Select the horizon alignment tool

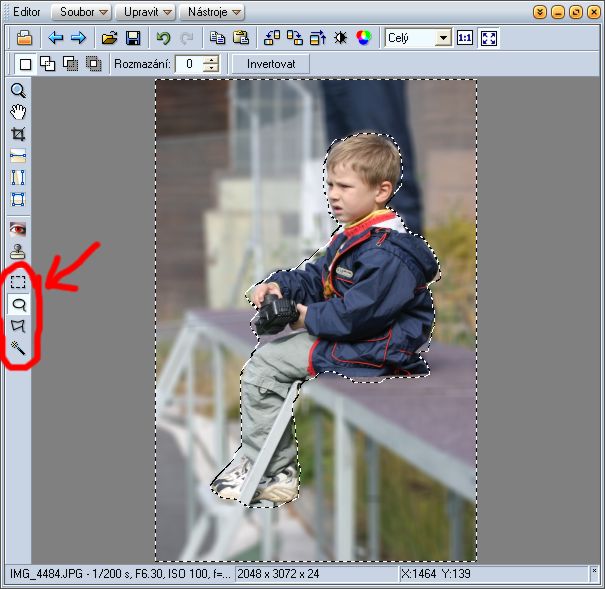(18, 156)
